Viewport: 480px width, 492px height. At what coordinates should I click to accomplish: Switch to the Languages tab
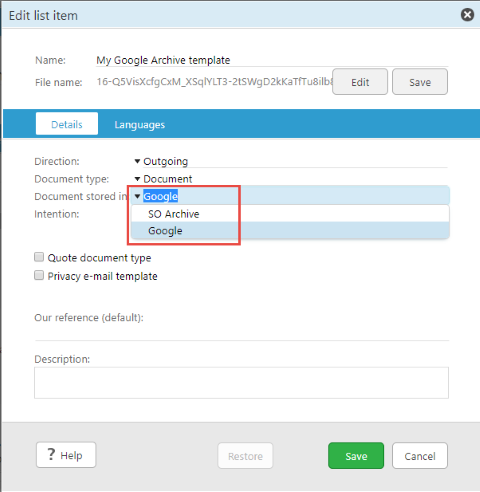click(x=140, y=125)
